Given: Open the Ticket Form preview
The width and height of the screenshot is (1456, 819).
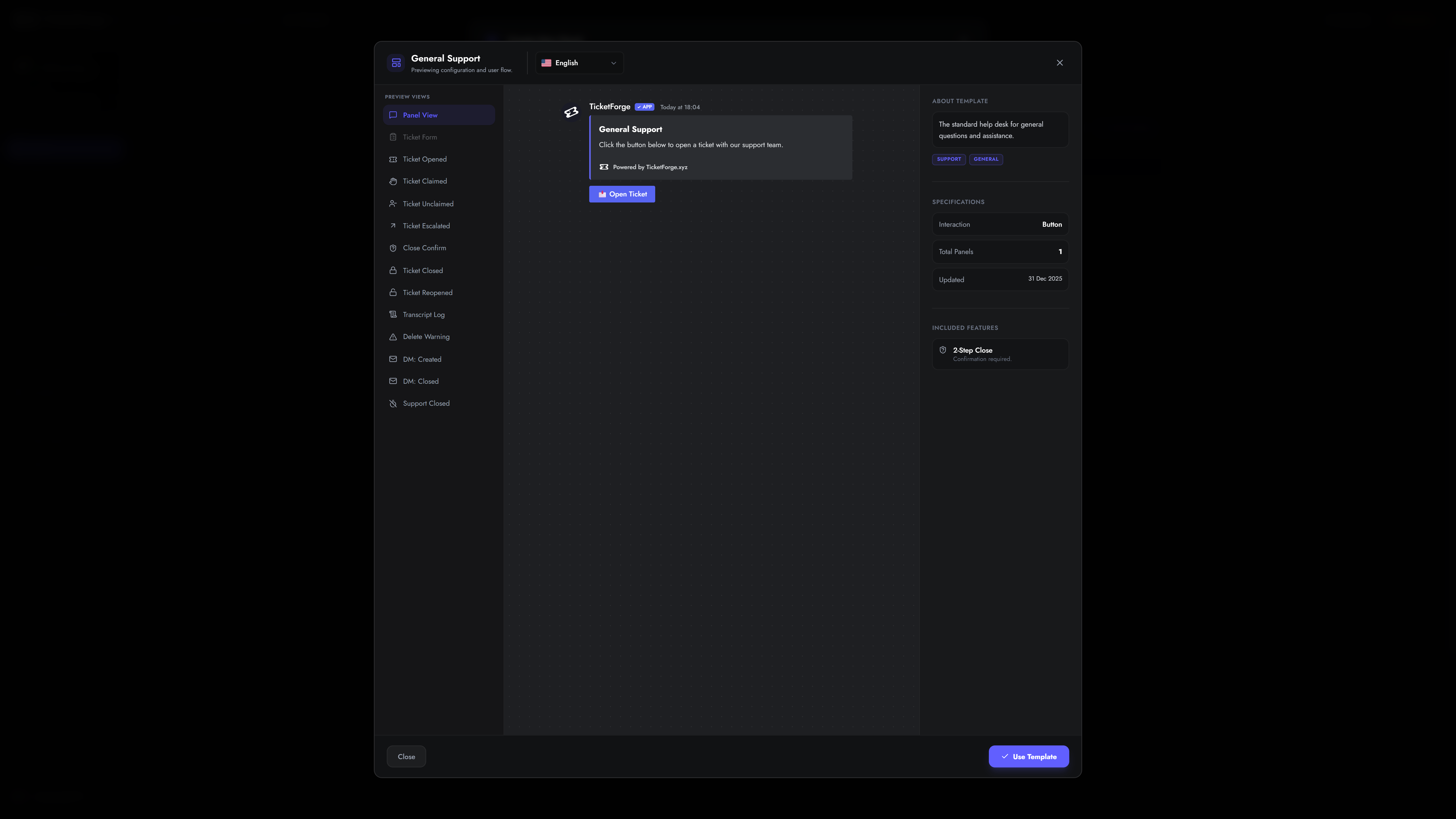Looking at the screenshot, I should point(439,137).
